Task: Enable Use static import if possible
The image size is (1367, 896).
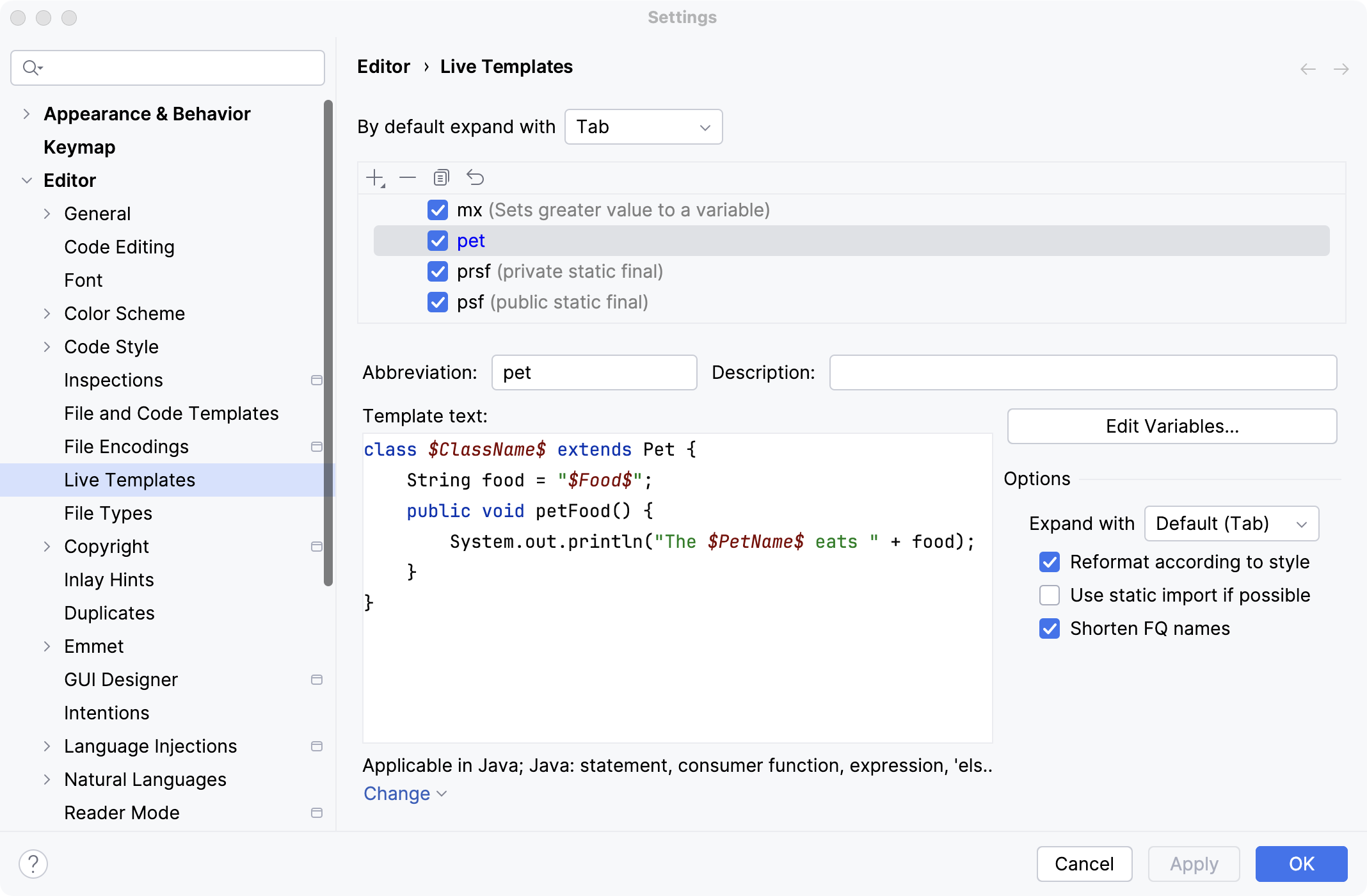Action: [1050, 595]
